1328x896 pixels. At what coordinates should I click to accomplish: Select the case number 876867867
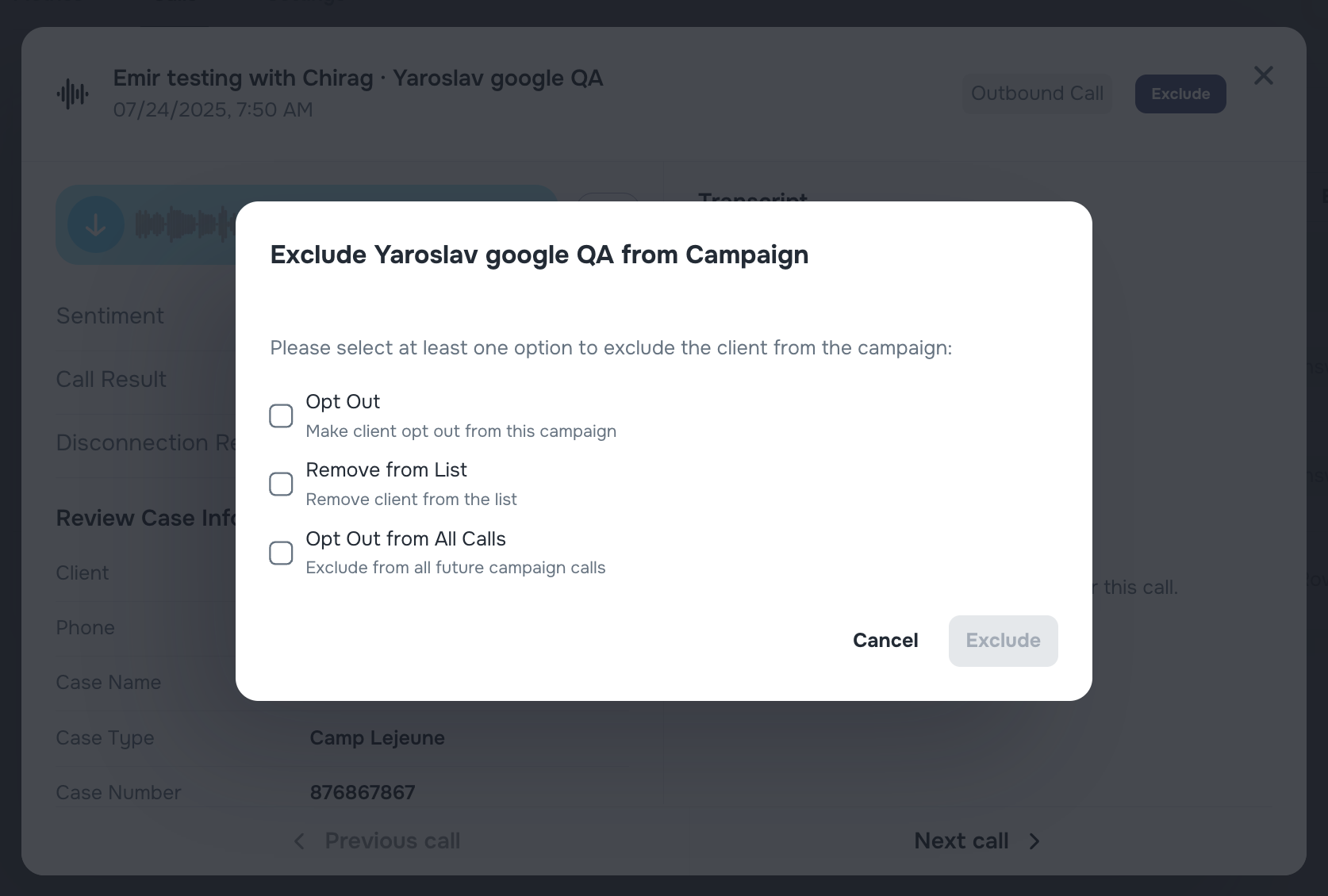coord(363,791)
